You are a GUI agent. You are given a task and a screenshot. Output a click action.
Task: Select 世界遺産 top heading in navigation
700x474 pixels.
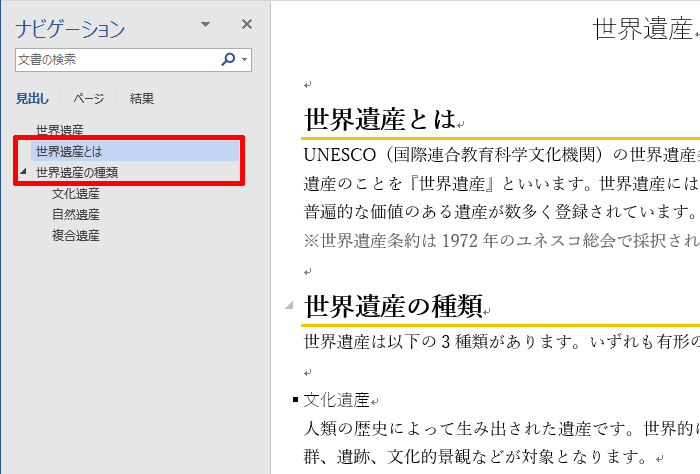[60, 130]
